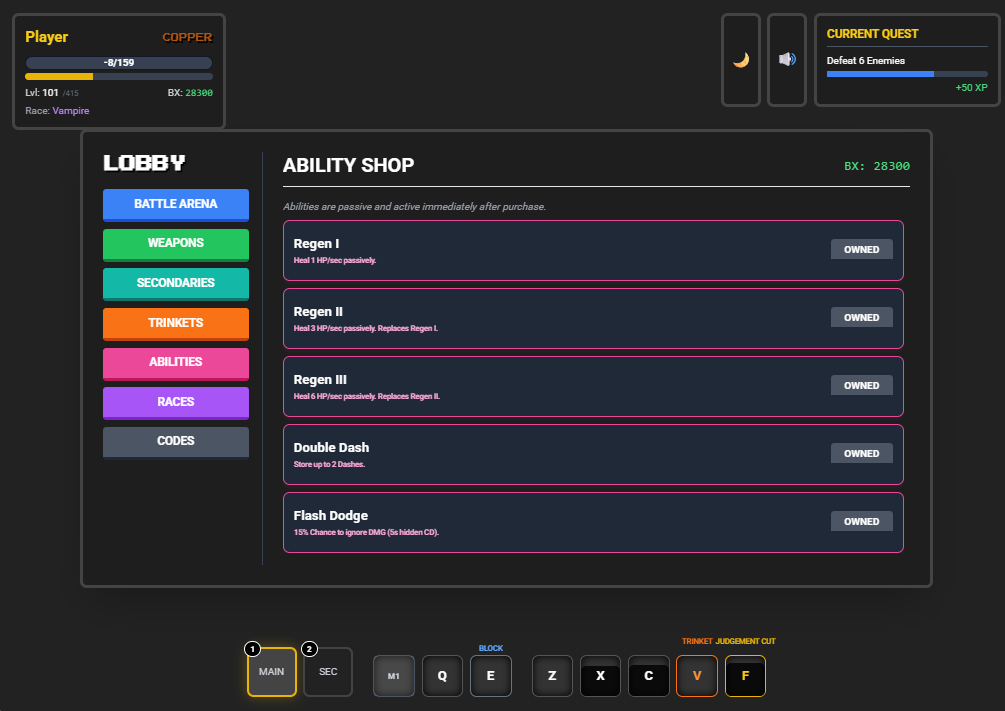Click the OWNED button for Regen I
The image size is (1005, 711).
861,249
